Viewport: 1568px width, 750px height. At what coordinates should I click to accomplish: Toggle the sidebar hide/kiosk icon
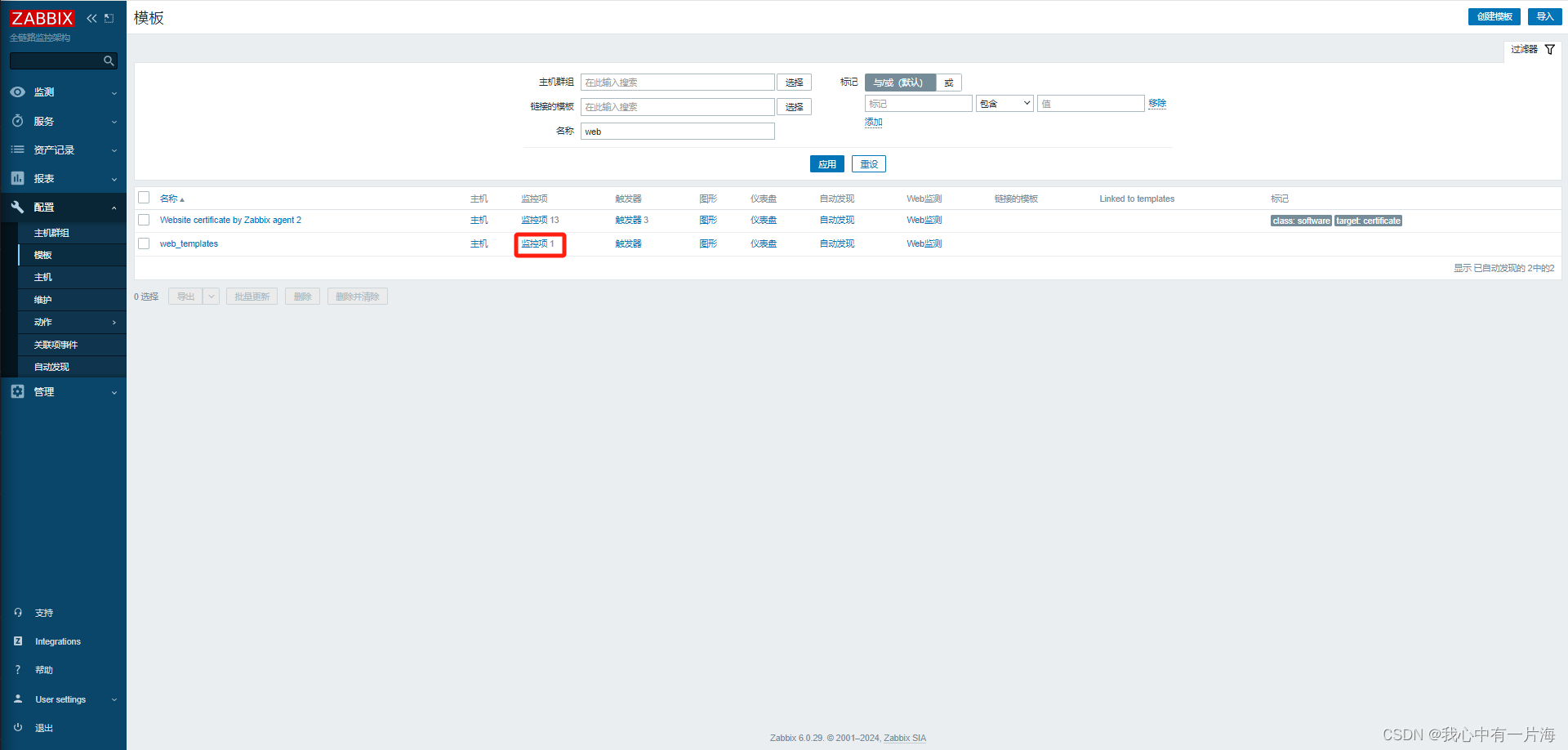[x=109, y=18]
